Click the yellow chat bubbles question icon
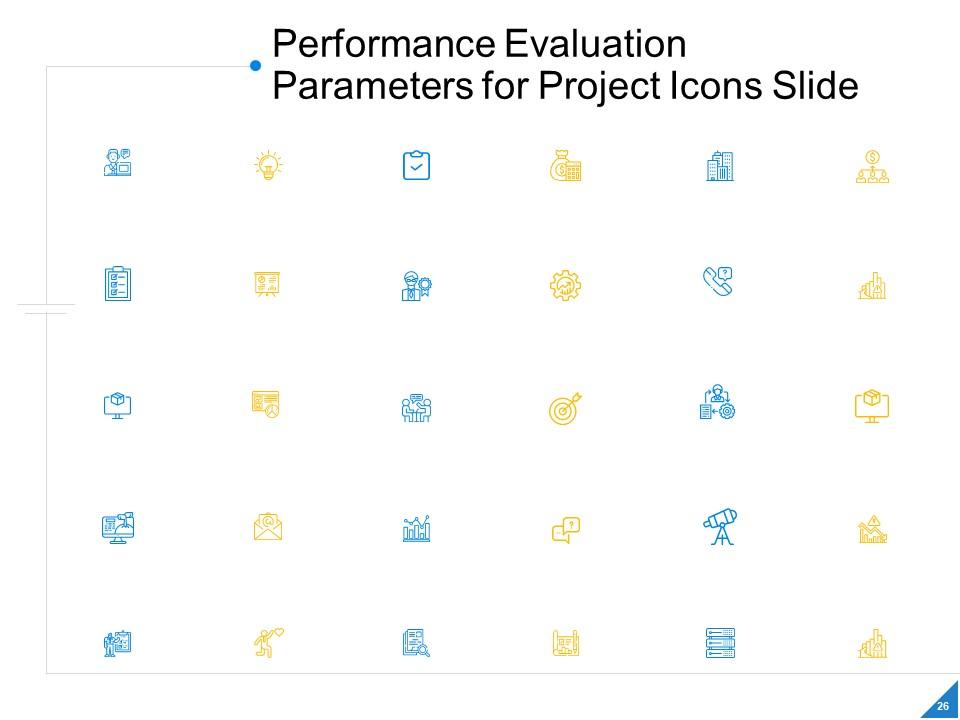The height and width of the screenshot is (720, 960). 566,529
